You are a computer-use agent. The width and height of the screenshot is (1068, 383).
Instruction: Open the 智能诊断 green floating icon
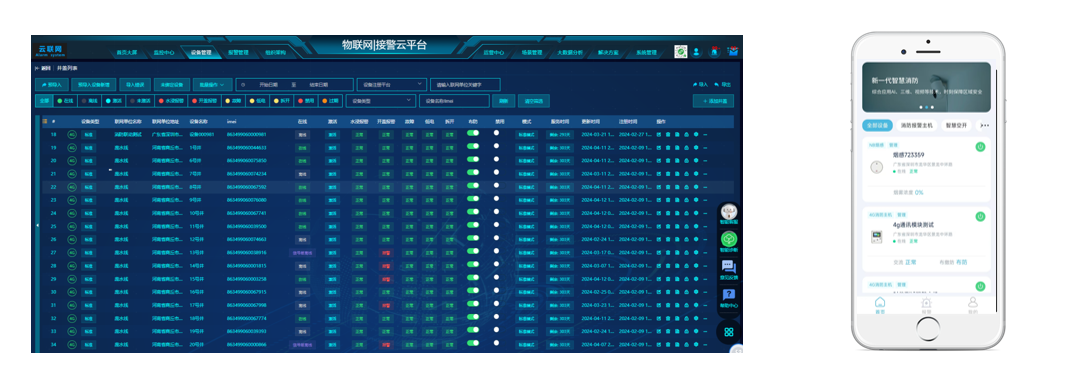pos(729,239)
